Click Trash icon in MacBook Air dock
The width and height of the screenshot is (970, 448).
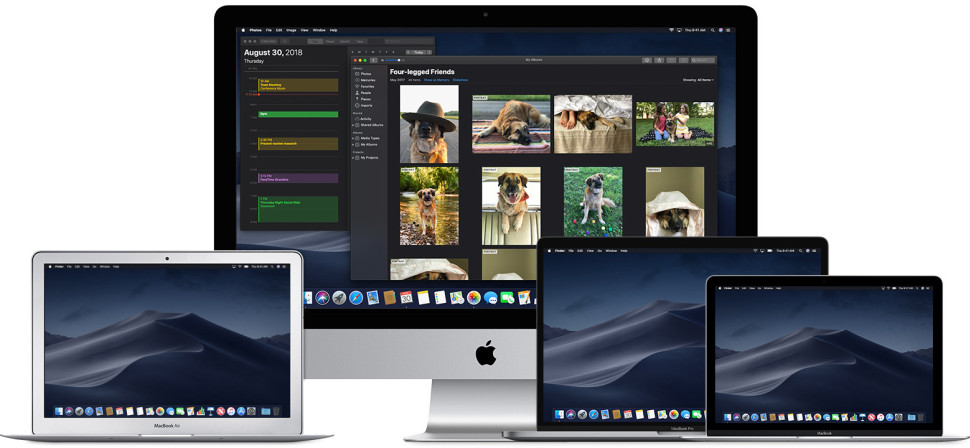(x=276, y=411)
